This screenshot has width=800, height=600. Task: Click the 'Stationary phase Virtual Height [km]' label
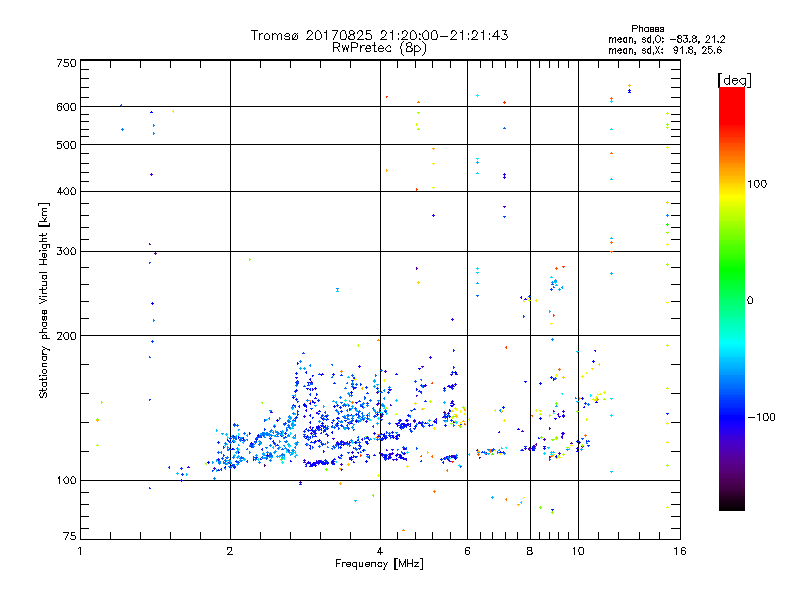click(x=43, y=300)
